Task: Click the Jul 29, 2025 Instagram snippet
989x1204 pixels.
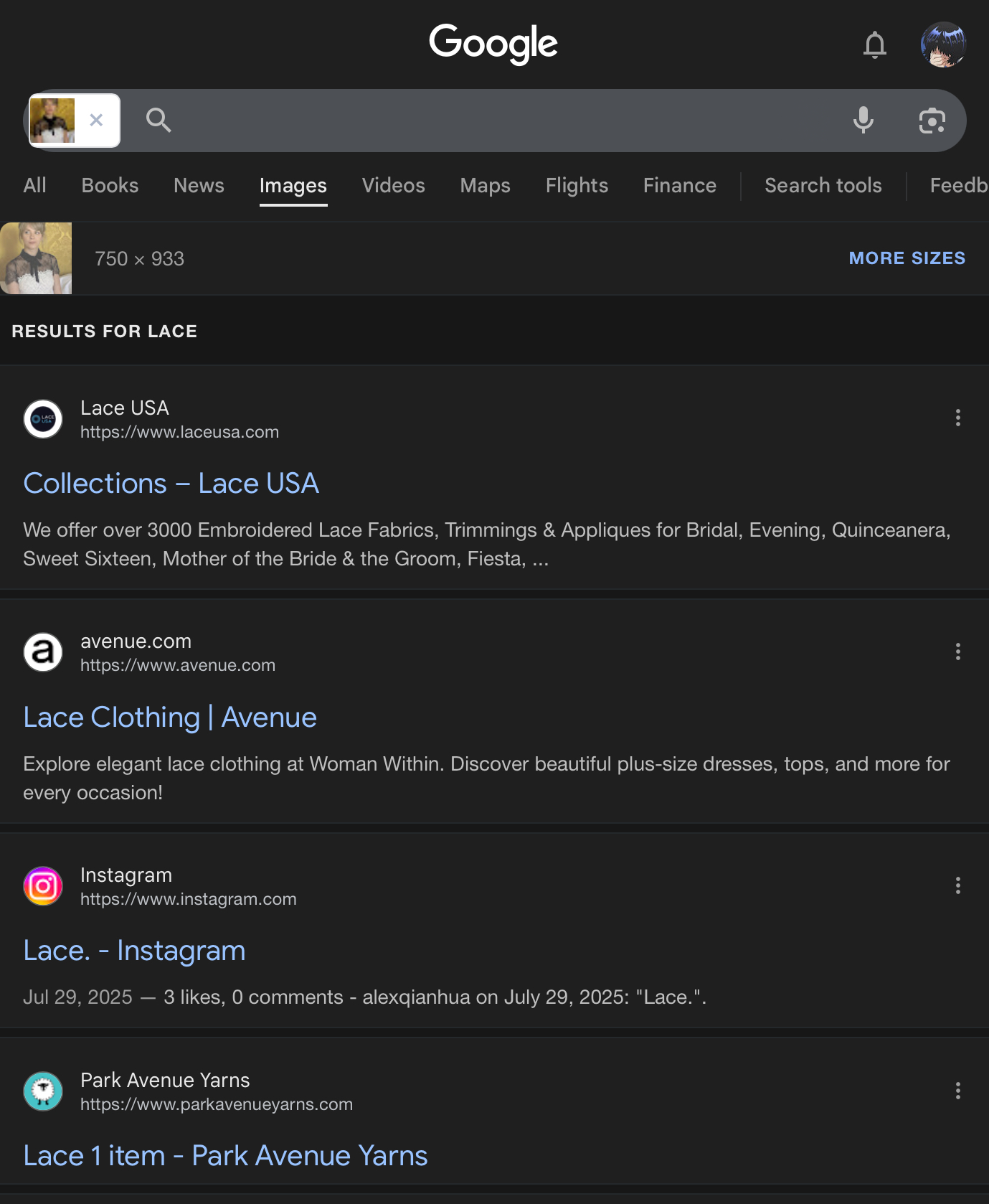Action: pyautogui.click(x=365, y=997)
